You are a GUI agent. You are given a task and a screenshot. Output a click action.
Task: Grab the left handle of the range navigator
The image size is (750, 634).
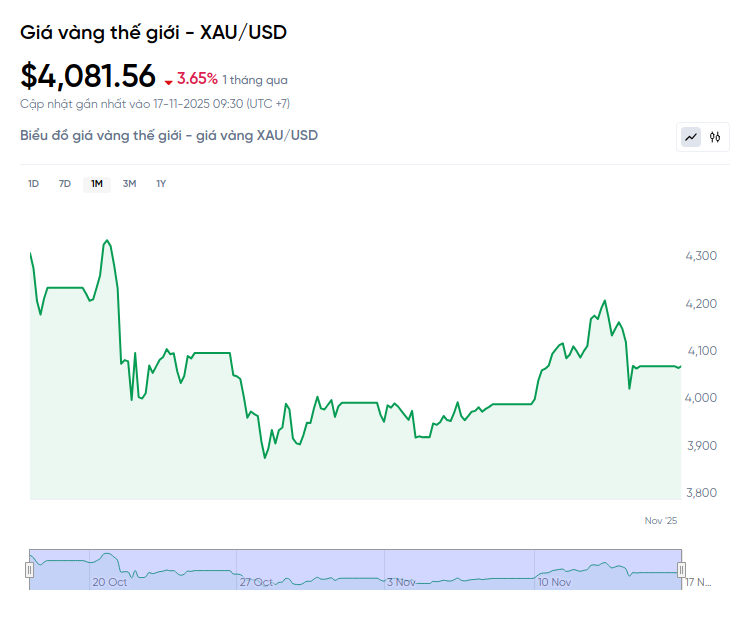[x=29, y=570]
